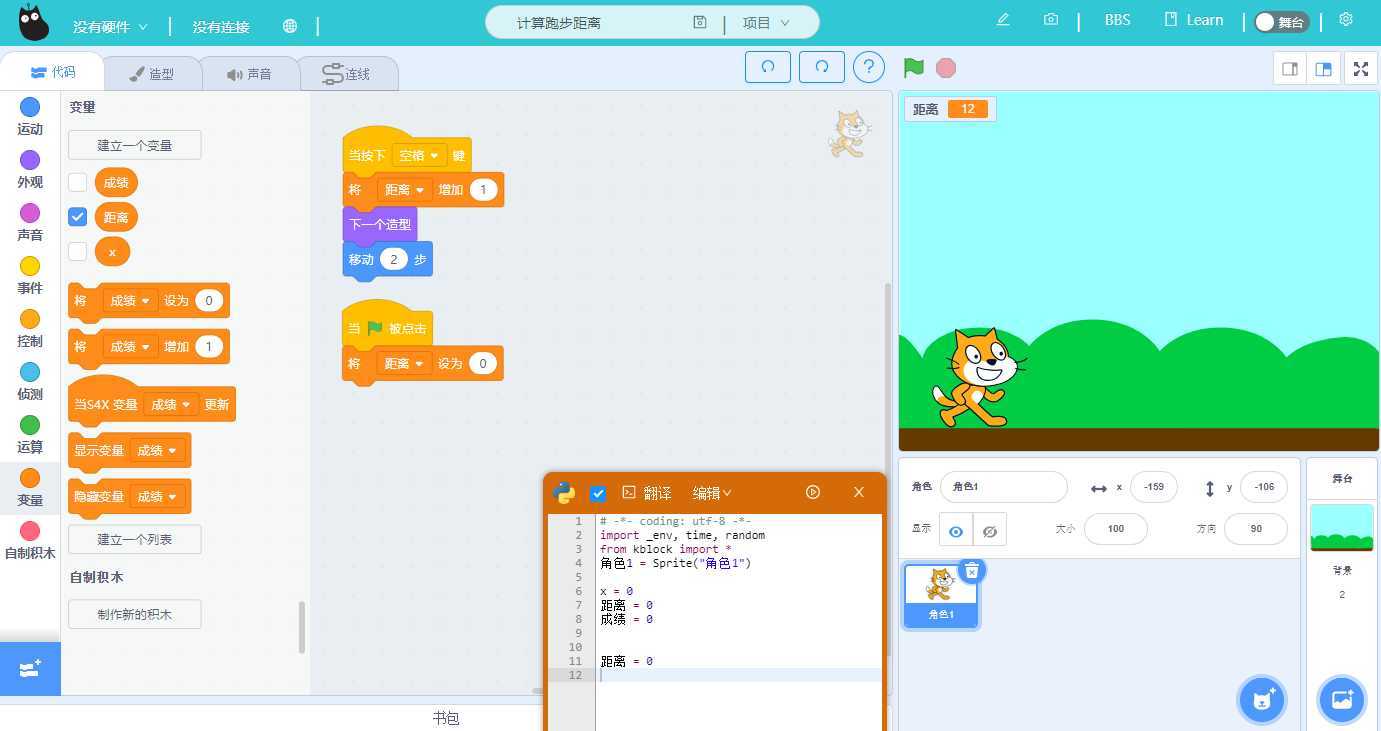Hide the sprite with crossed eye icon
Screen dimensions: 1381x731
pos(990,531)
